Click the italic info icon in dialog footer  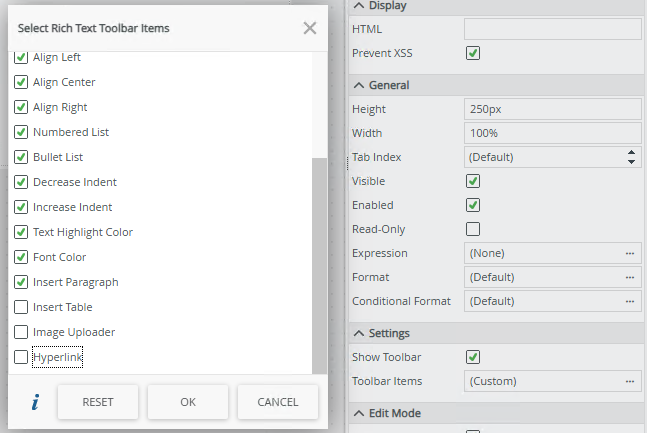[35, 402]
